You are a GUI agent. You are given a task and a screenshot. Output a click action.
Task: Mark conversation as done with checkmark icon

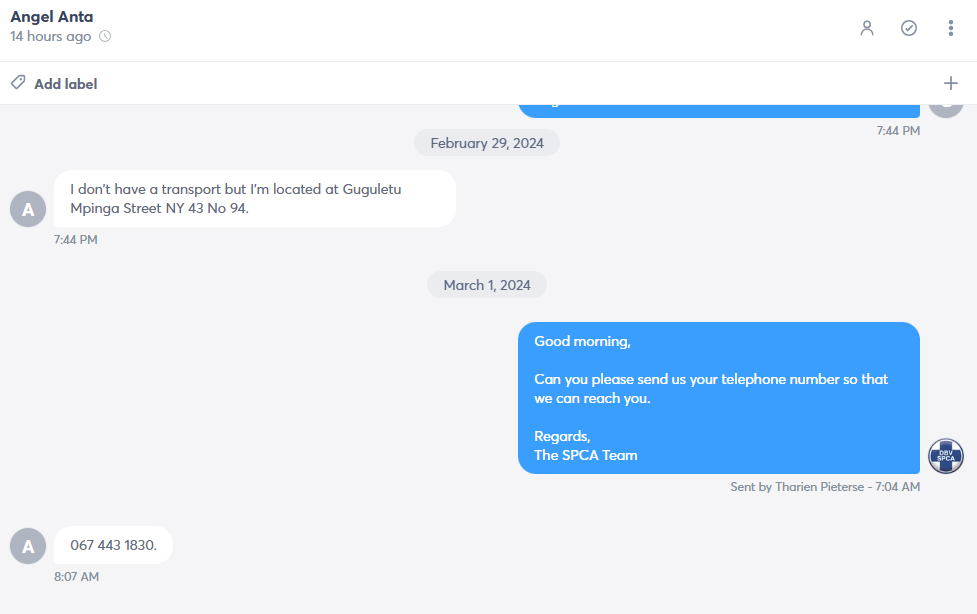(x=909, y=28)
